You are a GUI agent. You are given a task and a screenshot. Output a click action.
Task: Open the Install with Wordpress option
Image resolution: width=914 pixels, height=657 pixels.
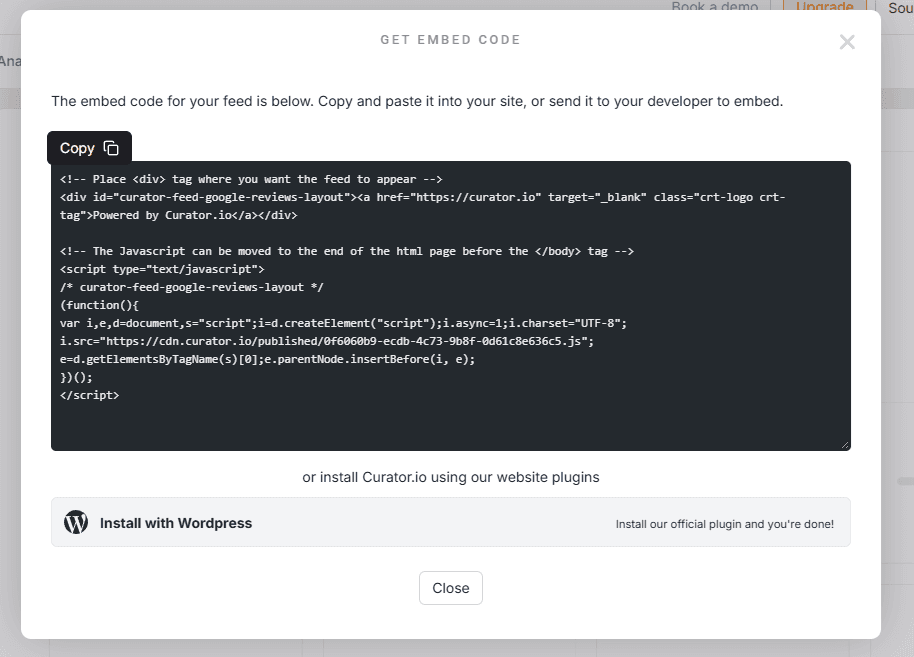[x=451, y=522]
